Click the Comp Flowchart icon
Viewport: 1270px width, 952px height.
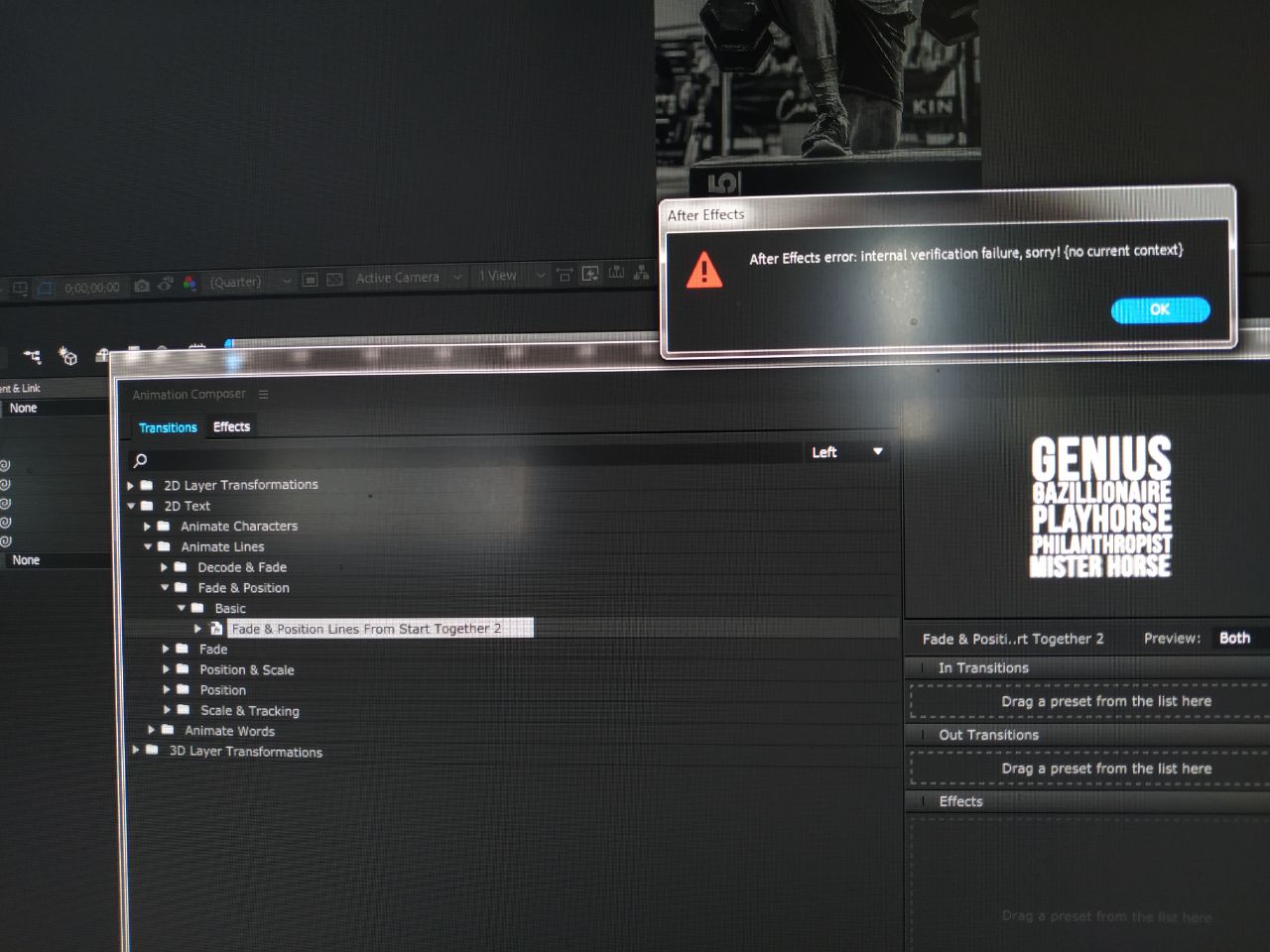click(x=641, y=272)
